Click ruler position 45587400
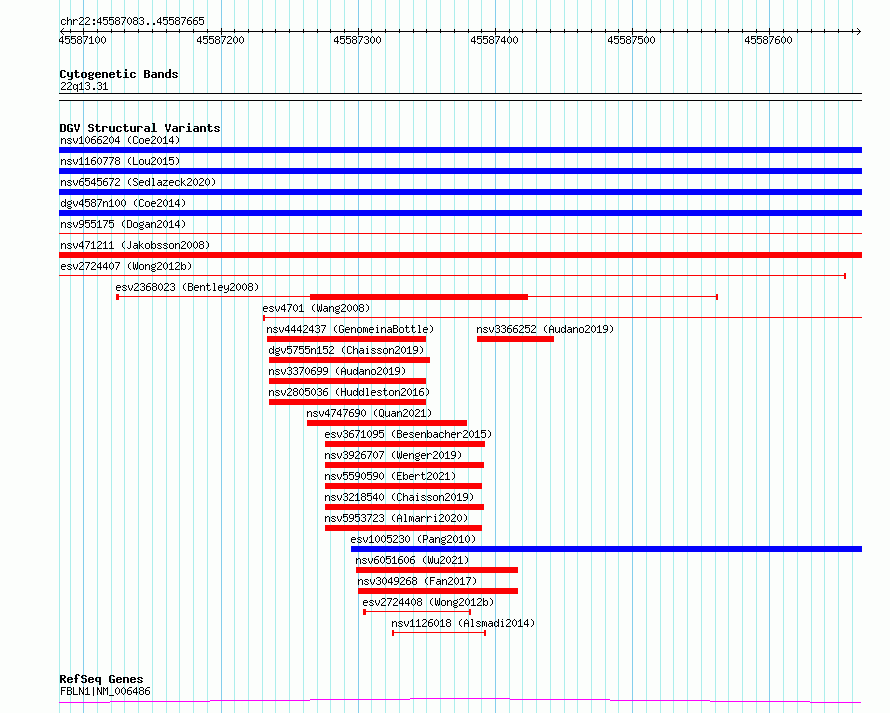Viewport: 890px width, 713px height. [x=494, y=40]
